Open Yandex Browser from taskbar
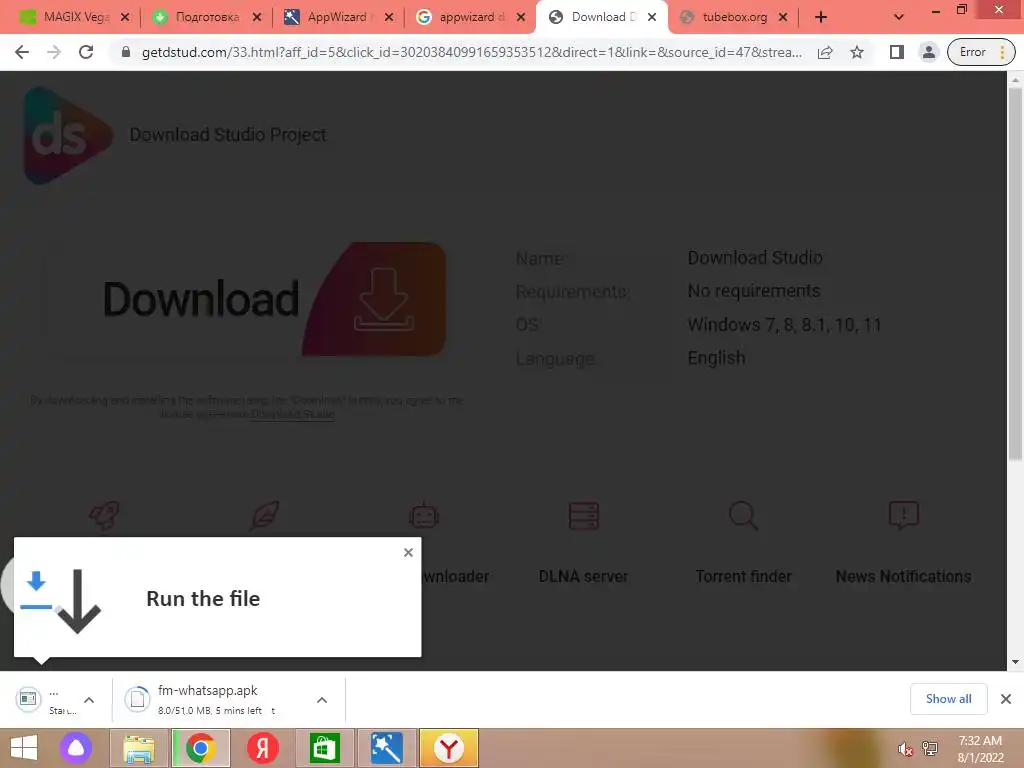Viewport: 1024px width, 768px height. (x=449, y=748)
